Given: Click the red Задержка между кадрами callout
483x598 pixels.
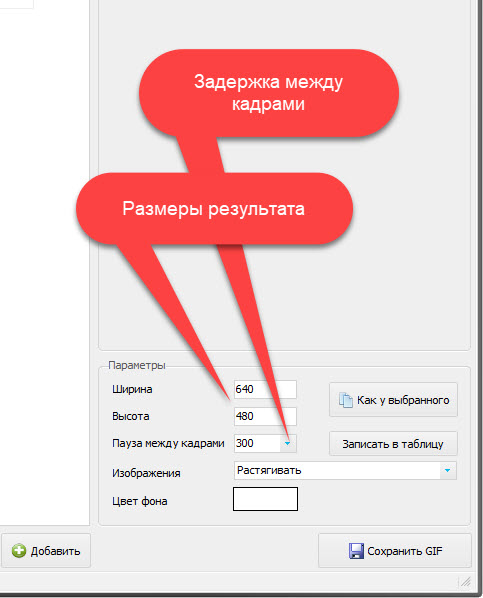Looking at the screenshot, I should [x=269, y=93].
